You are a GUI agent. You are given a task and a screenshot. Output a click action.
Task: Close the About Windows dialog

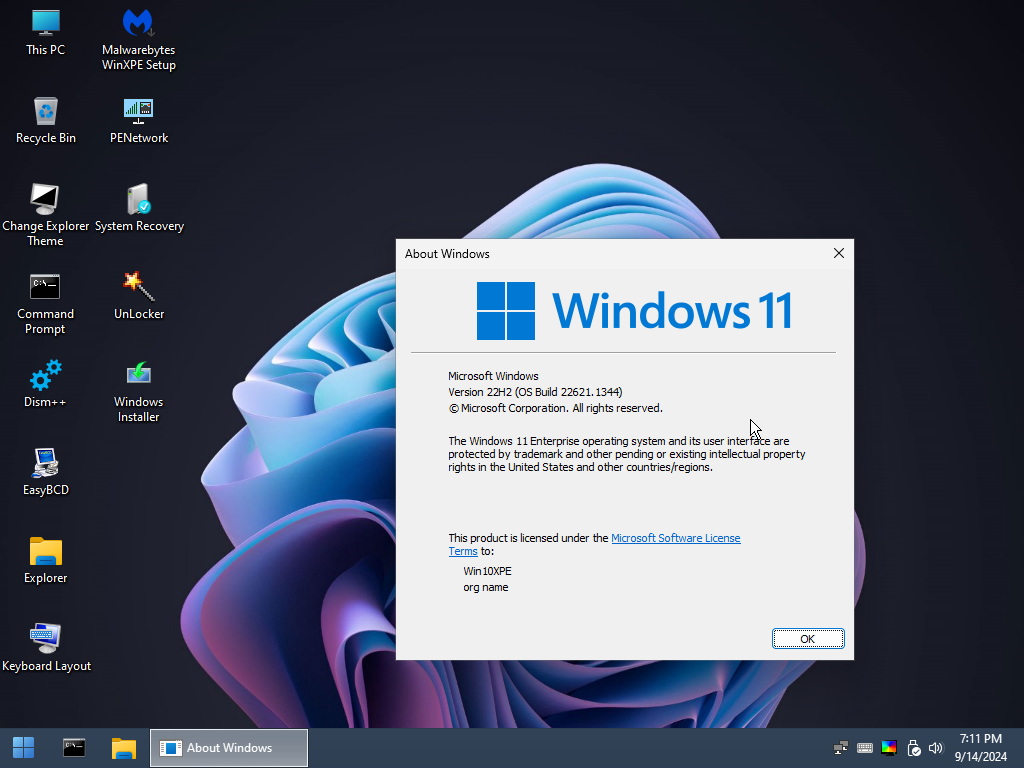tap(839, 253)
